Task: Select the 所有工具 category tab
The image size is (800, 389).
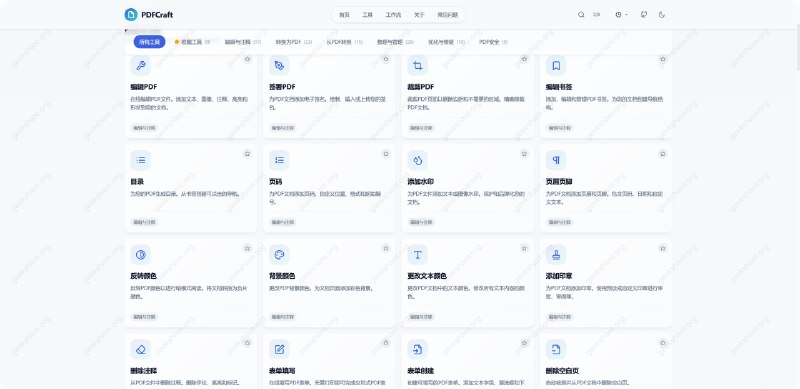Action: 149,42
